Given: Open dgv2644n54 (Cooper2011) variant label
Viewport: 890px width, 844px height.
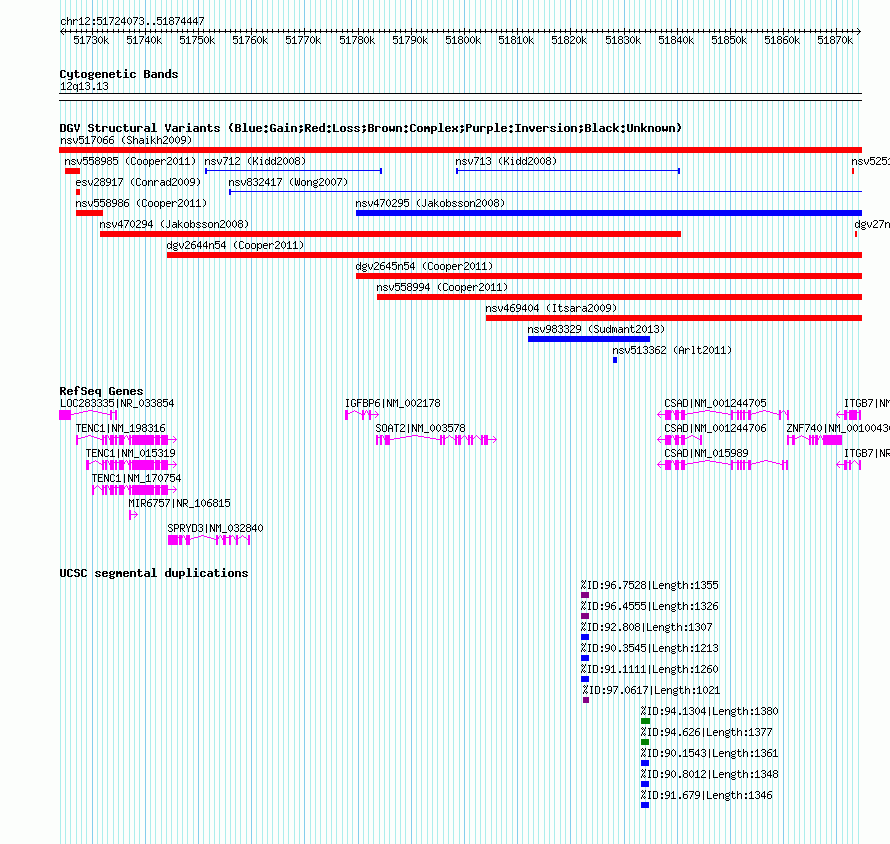Looking at the screenshot, I should coord(235,245).
